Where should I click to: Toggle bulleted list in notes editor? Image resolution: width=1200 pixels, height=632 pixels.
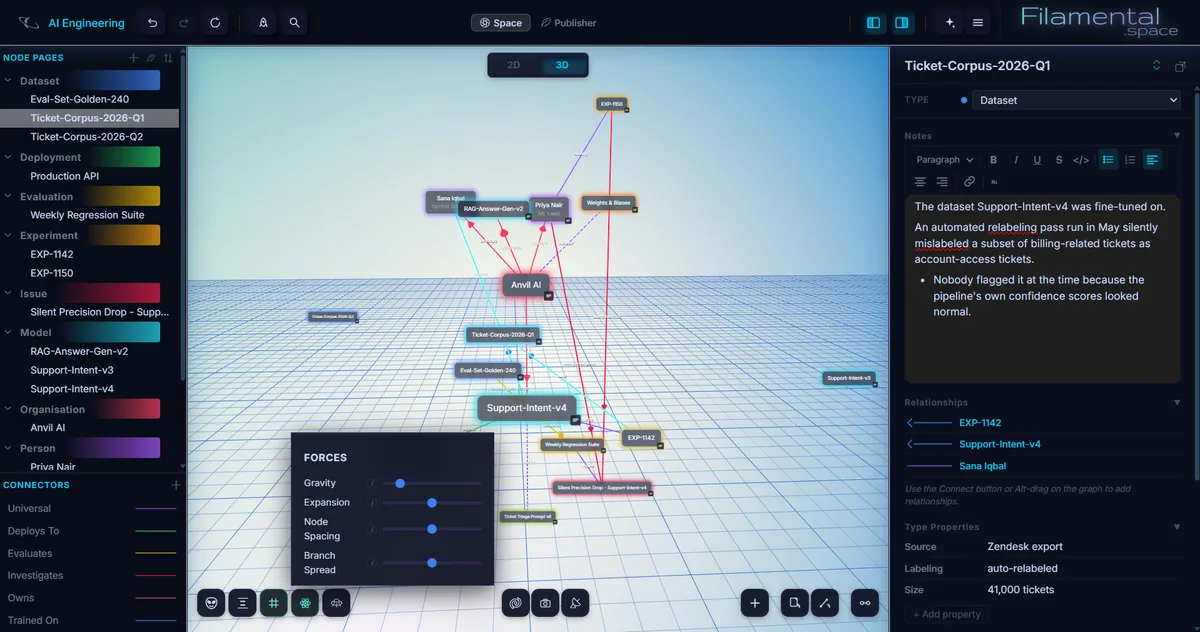[1108, 160]
